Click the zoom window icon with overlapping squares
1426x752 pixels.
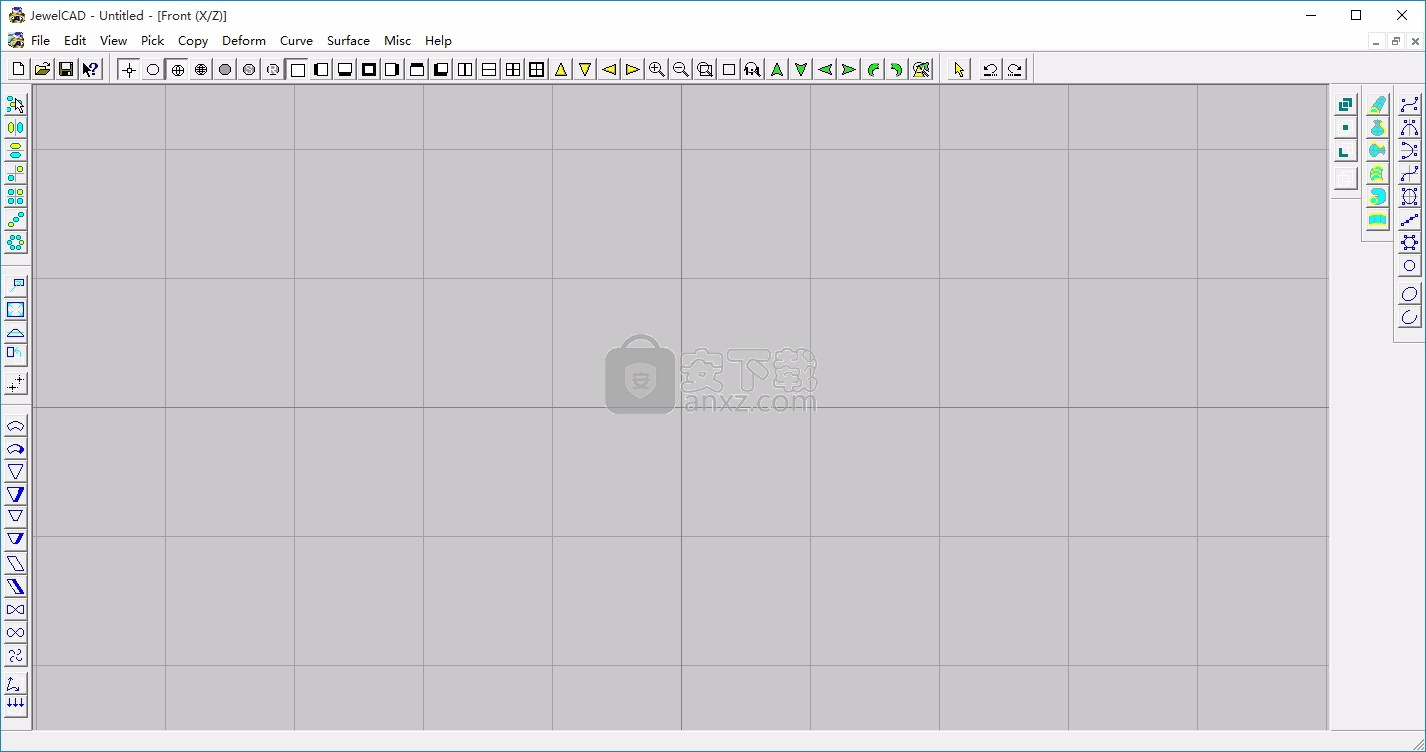tap(705, 69)
